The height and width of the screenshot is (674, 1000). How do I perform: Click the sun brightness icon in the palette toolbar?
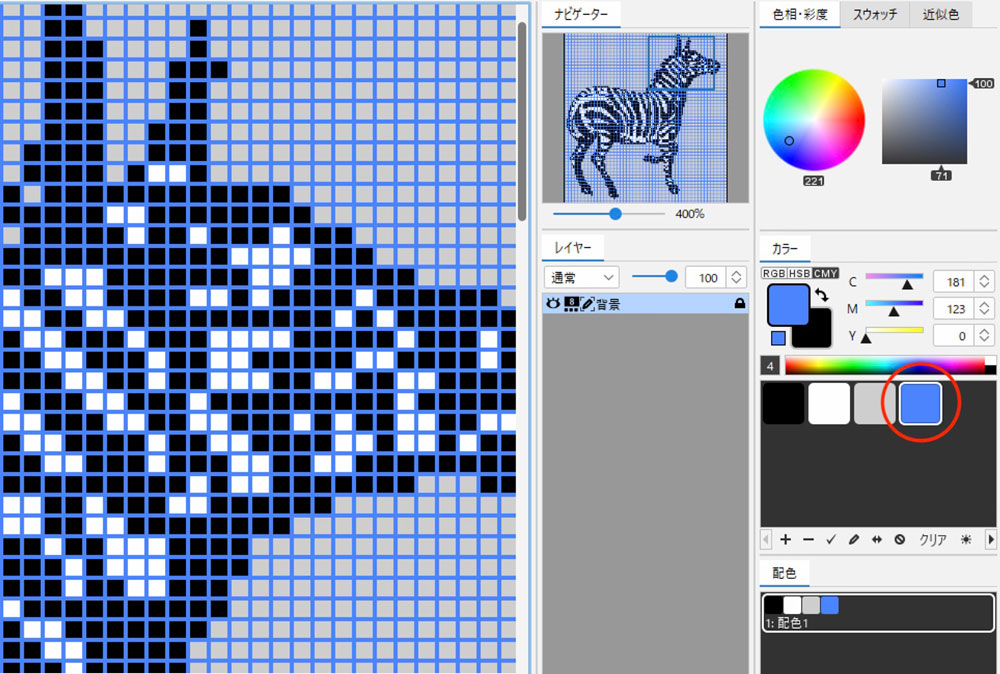966,539
